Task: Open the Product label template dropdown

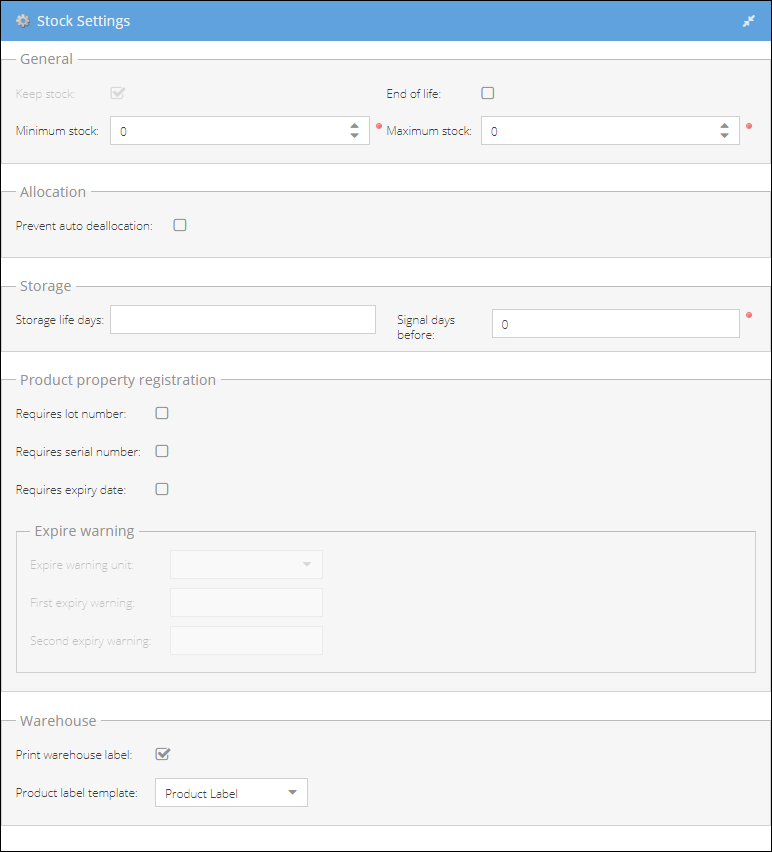Action: (231, 792)
